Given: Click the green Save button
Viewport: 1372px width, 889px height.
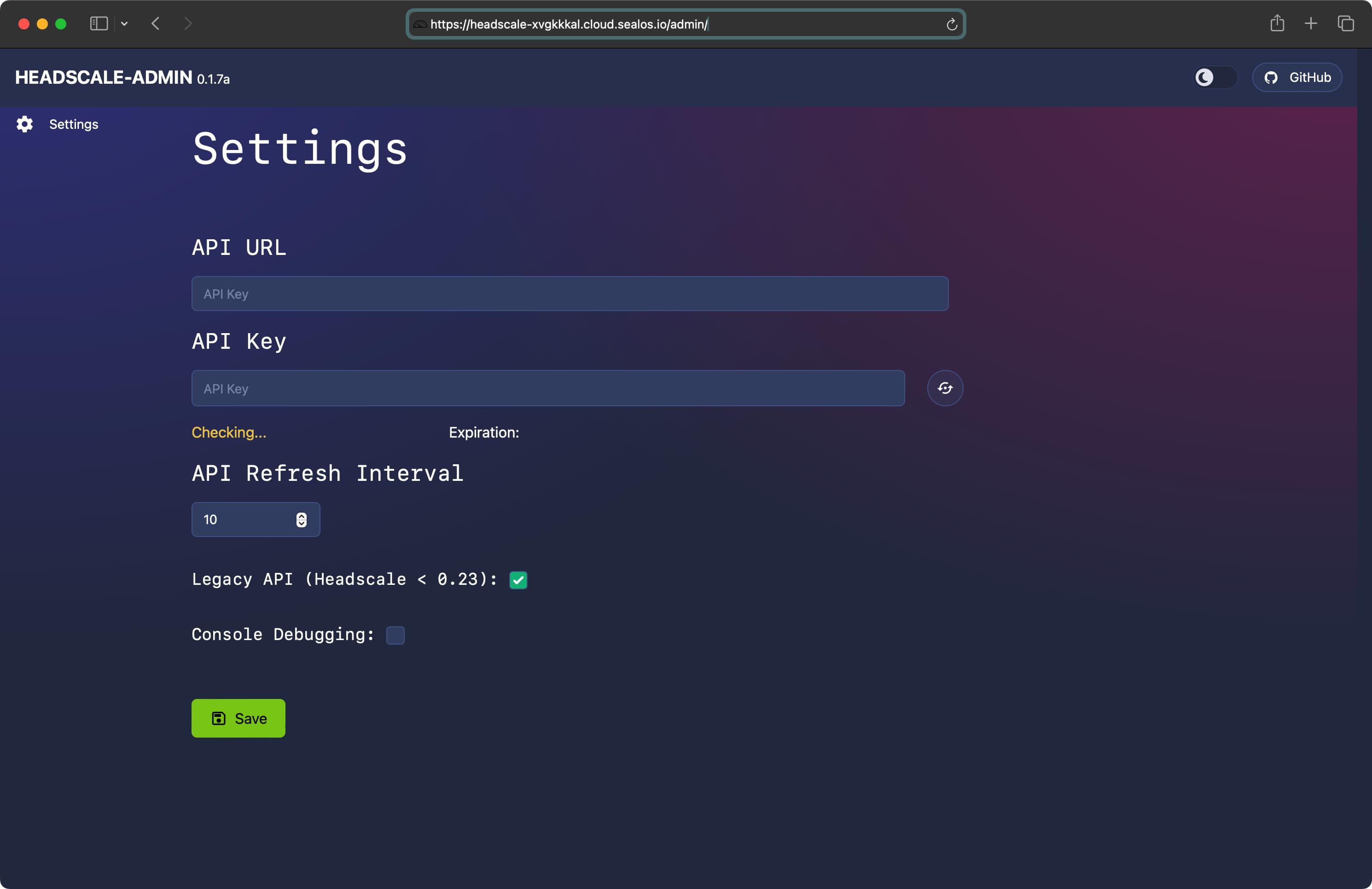Looking at the screenshot, I should pyautogui.click(x=238, y=718).
